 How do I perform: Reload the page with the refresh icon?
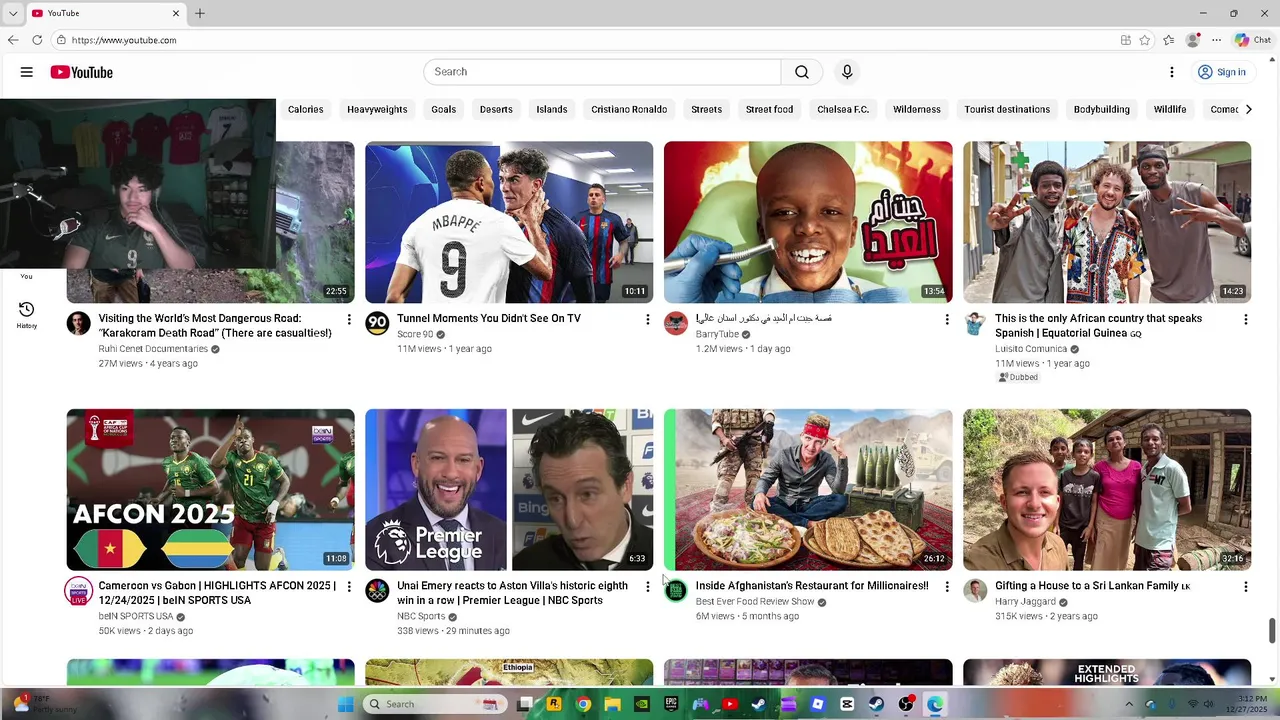[x=37, y=40]
